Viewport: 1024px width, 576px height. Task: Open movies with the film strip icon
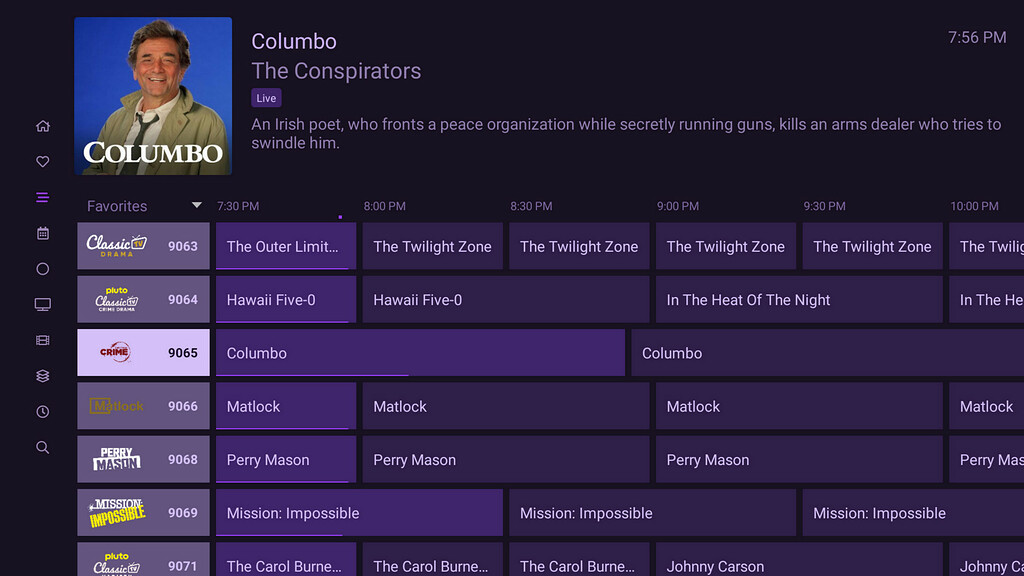point(42,340)
